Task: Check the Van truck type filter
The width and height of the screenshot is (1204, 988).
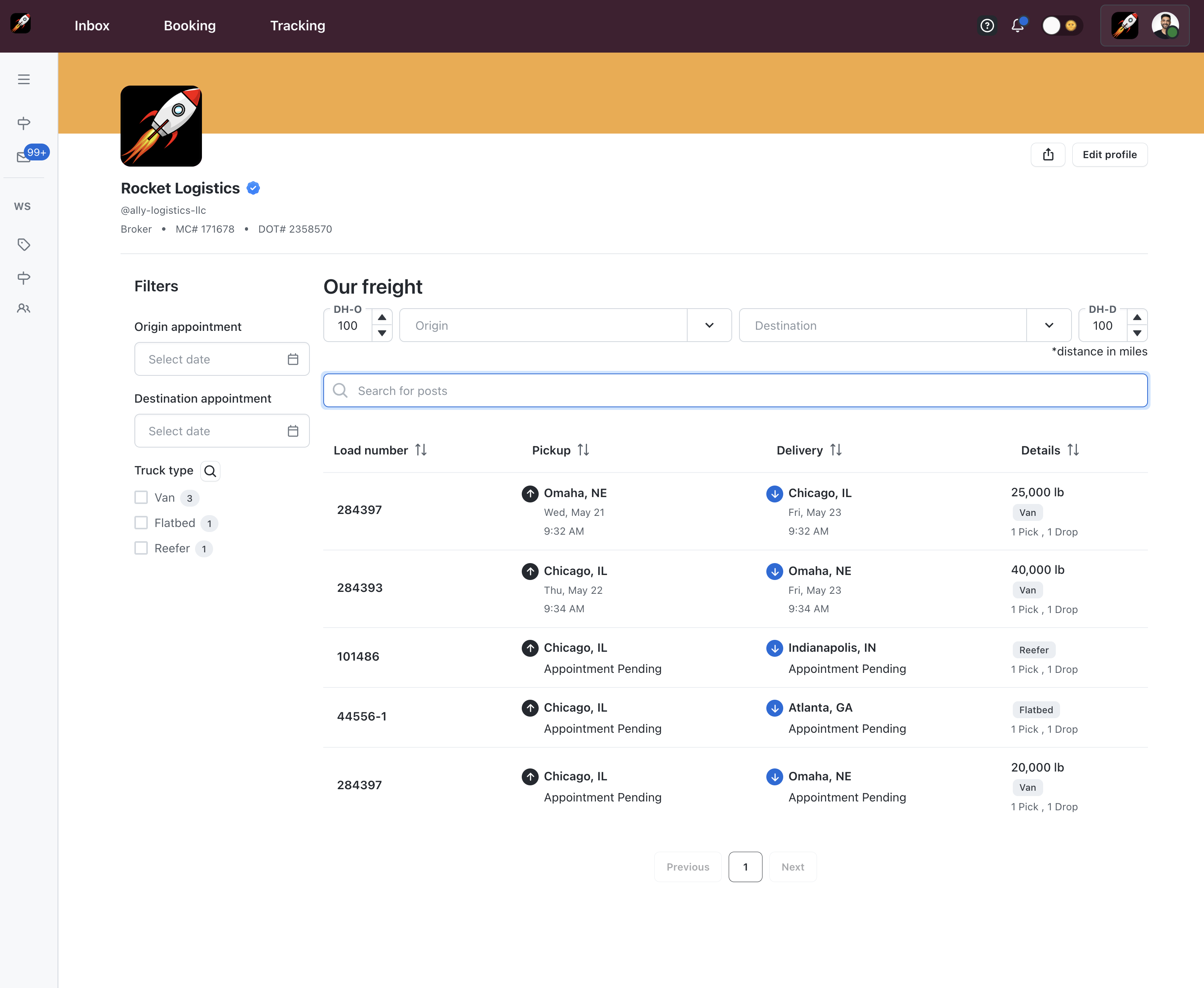Action: (141, 497)
